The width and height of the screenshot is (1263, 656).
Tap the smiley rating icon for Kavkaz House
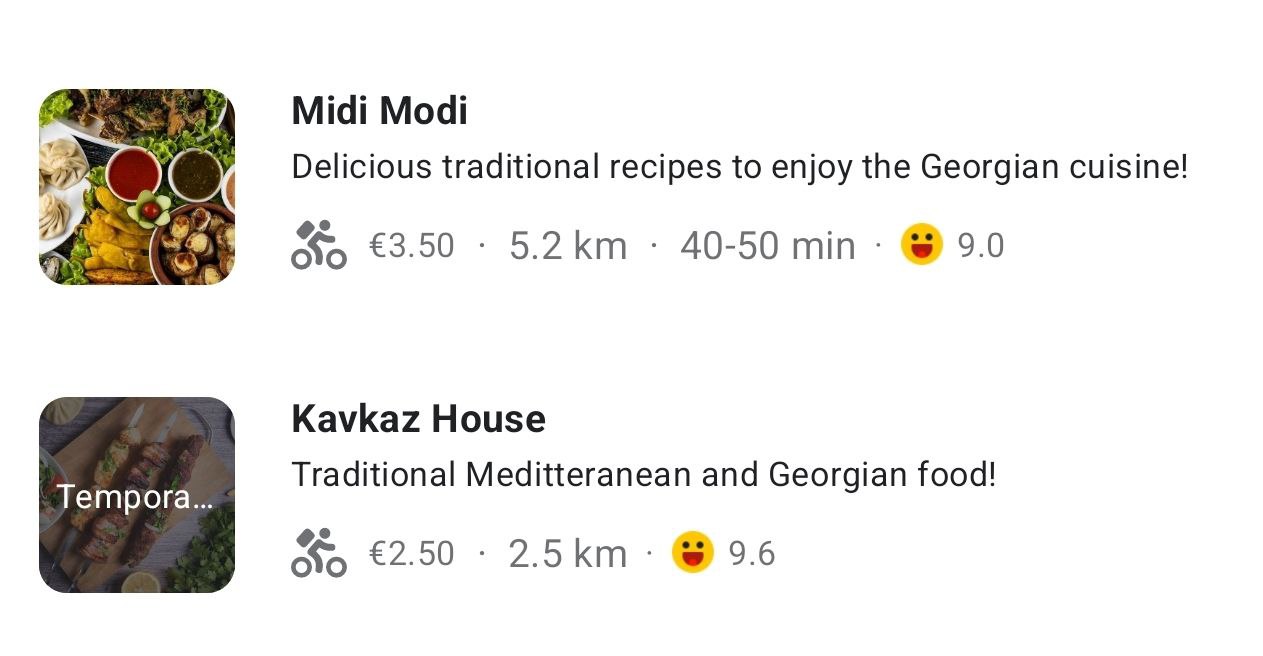(692, 553)
